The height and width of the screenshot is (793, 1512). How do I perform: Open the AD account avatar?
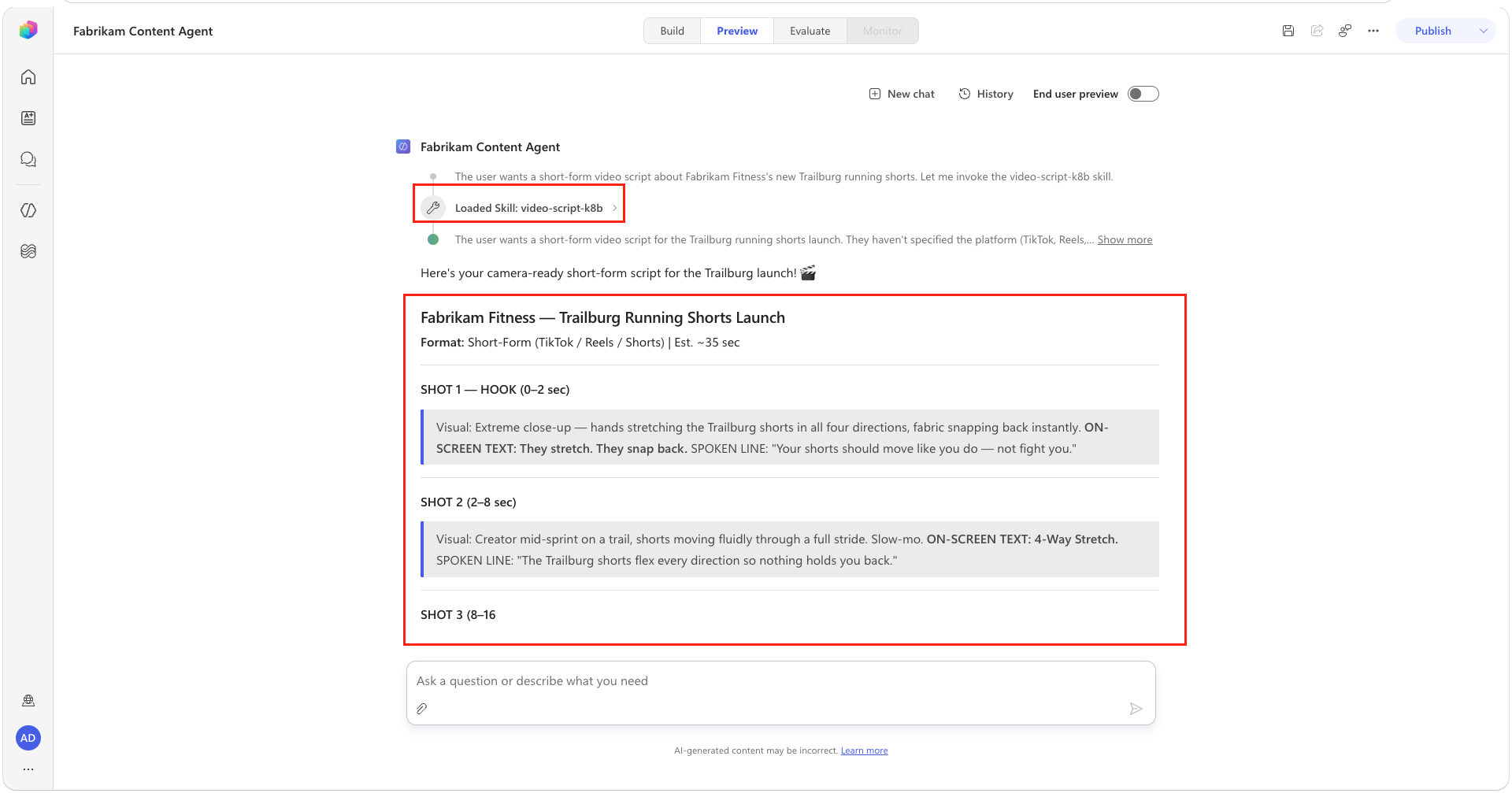tap(28, 738)
